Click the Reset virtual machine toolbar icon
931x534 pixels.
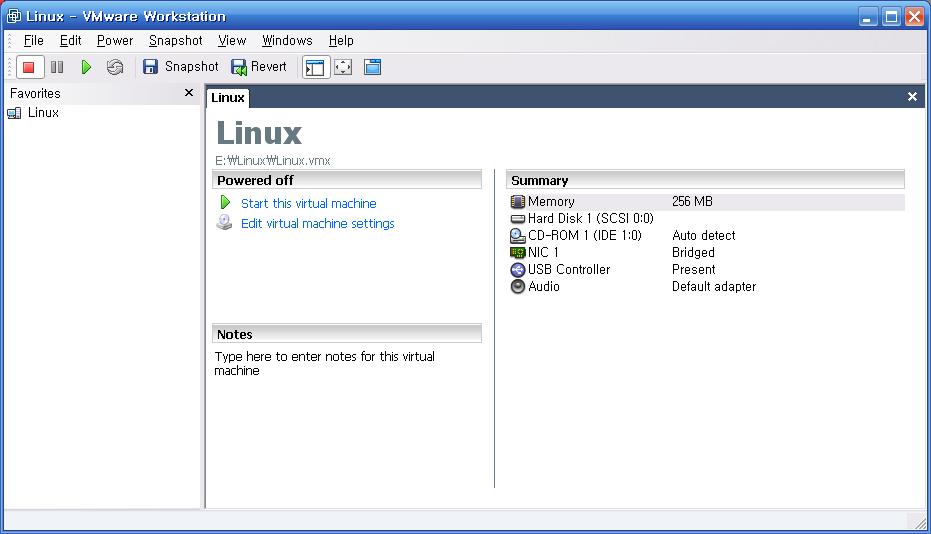[x=115, y=67]
